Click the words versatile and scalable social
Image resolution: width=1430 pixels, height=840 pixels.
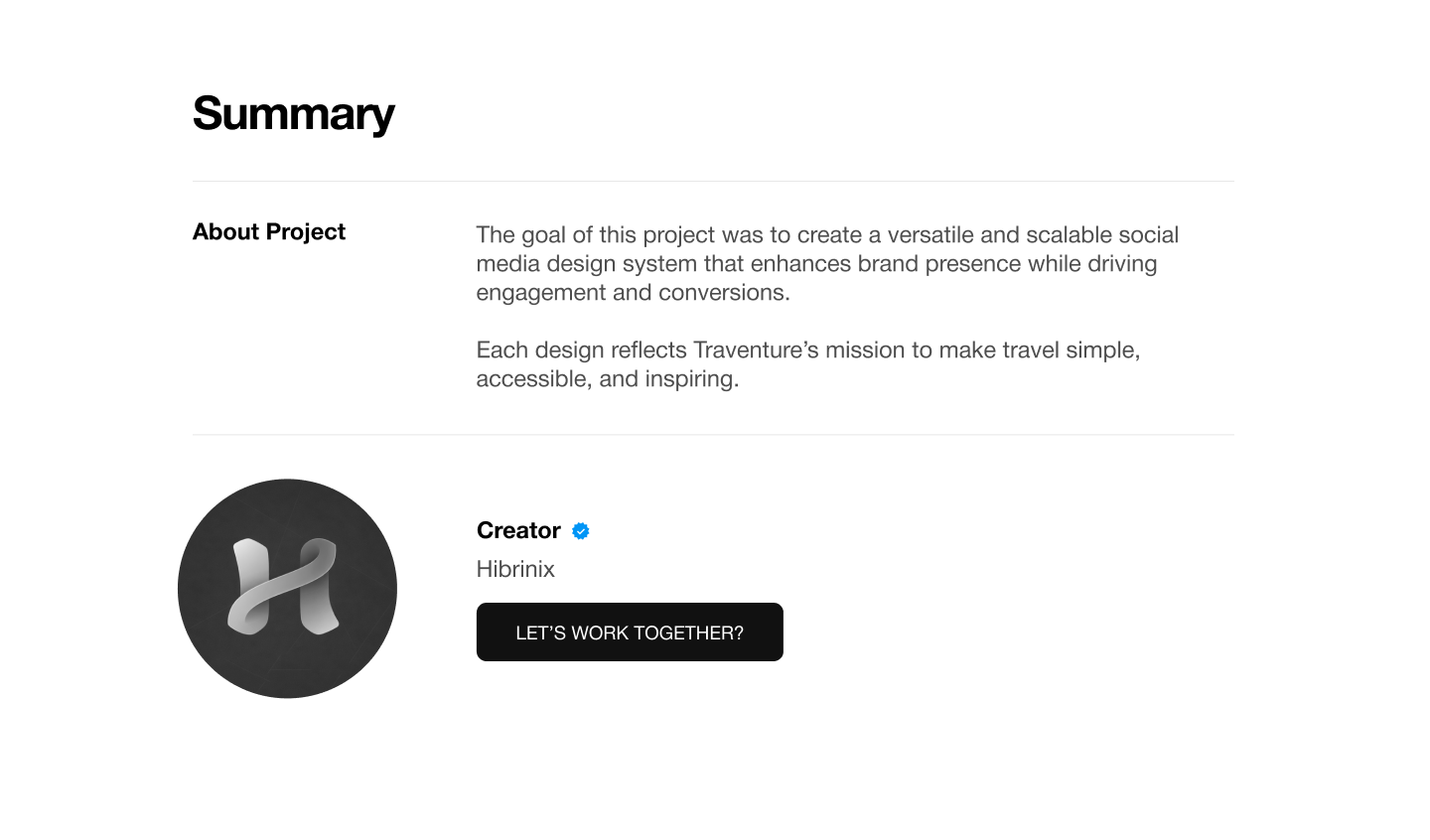point(1033,235)
